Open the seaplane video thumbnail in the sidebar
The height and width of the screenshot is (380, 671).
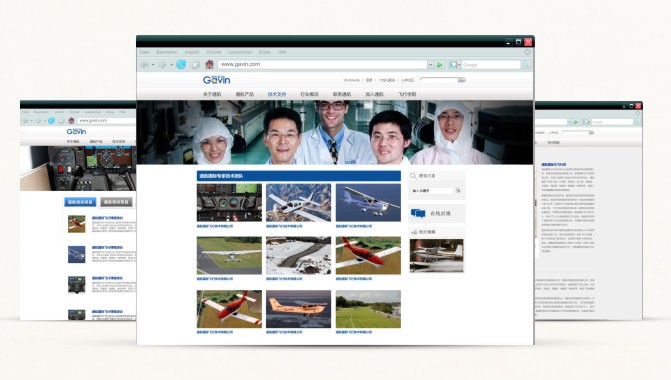(436, 255)
